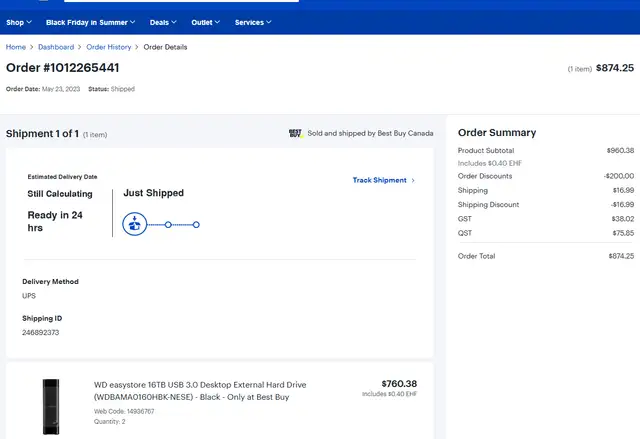Select Web Code 14936767 text
Screen dimensions: 640x439
pos(124,411)
